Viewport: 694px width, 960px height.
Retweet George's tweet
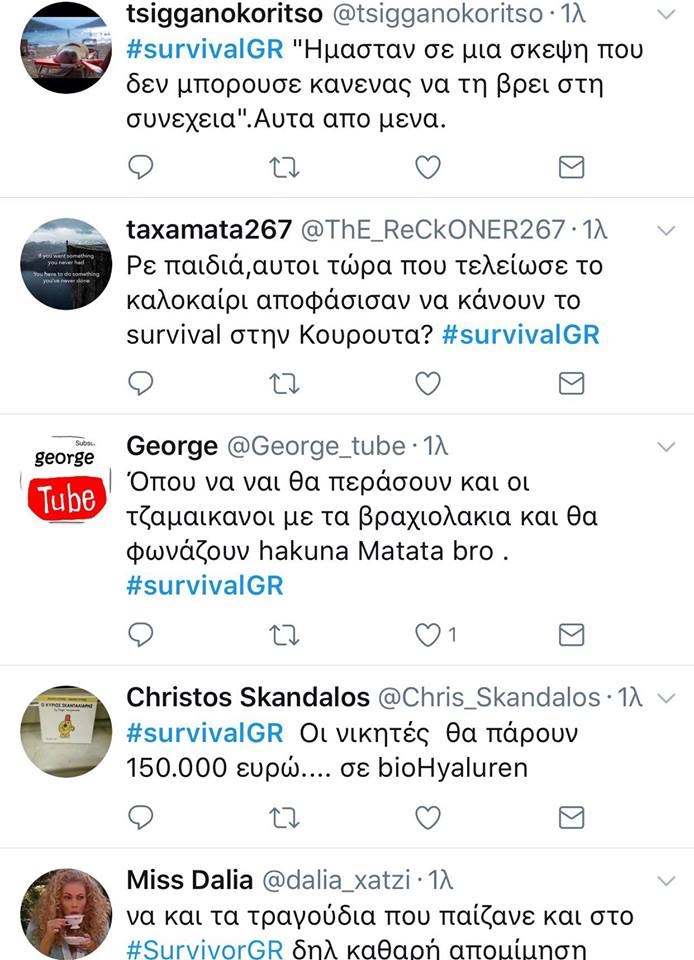[285, 635]
